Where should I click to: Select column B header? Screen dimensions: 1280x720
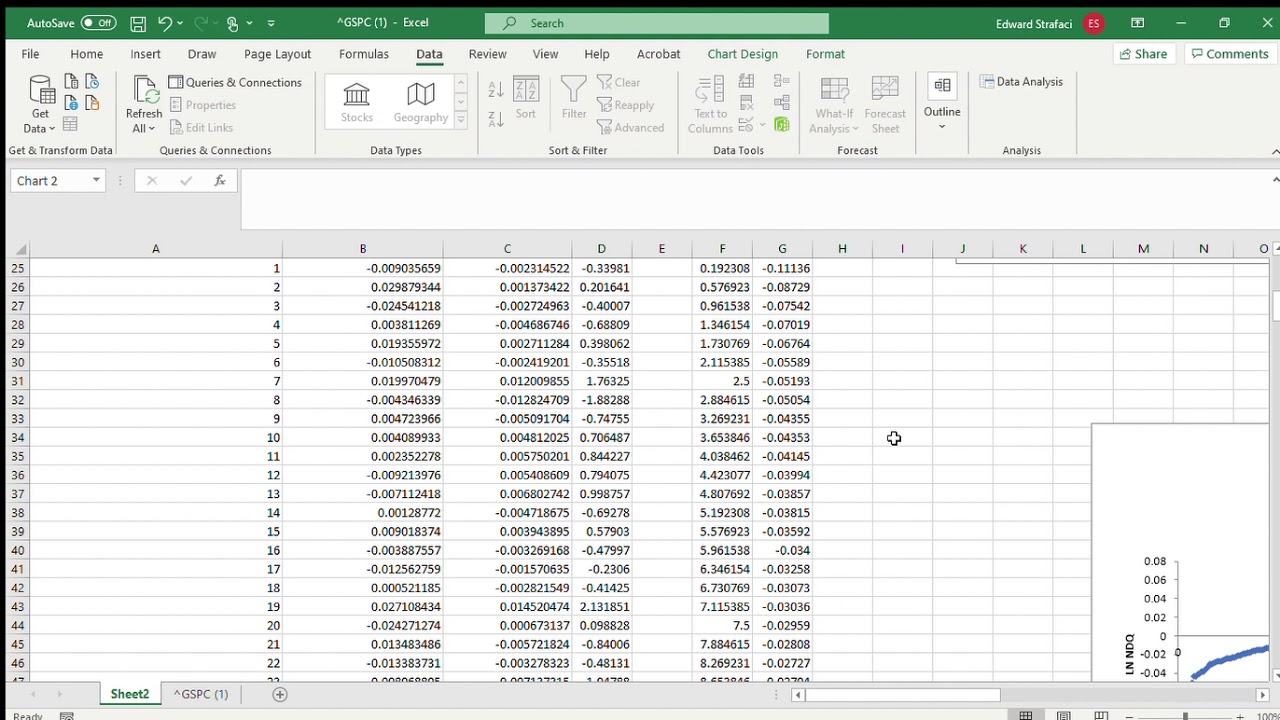pos(363,249)
